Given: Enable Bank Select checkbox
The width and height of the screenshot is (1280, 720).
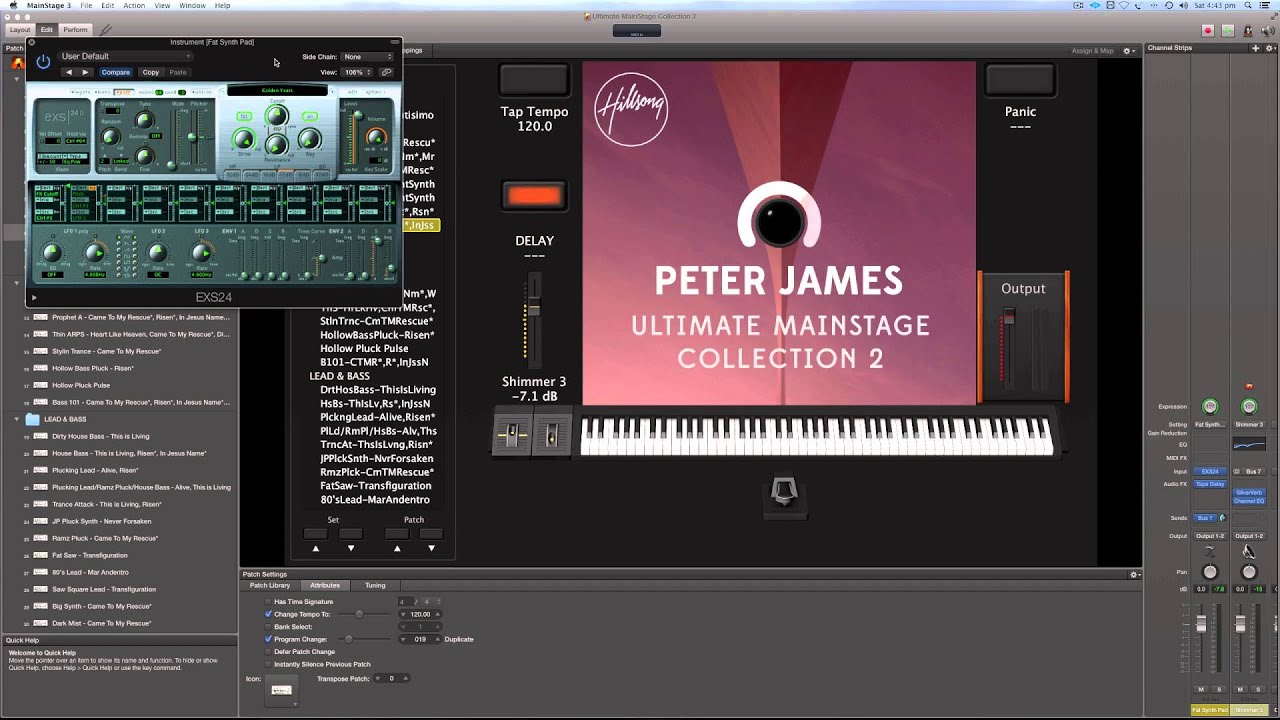Looking at the screenshot, I should tap(268, 627).
